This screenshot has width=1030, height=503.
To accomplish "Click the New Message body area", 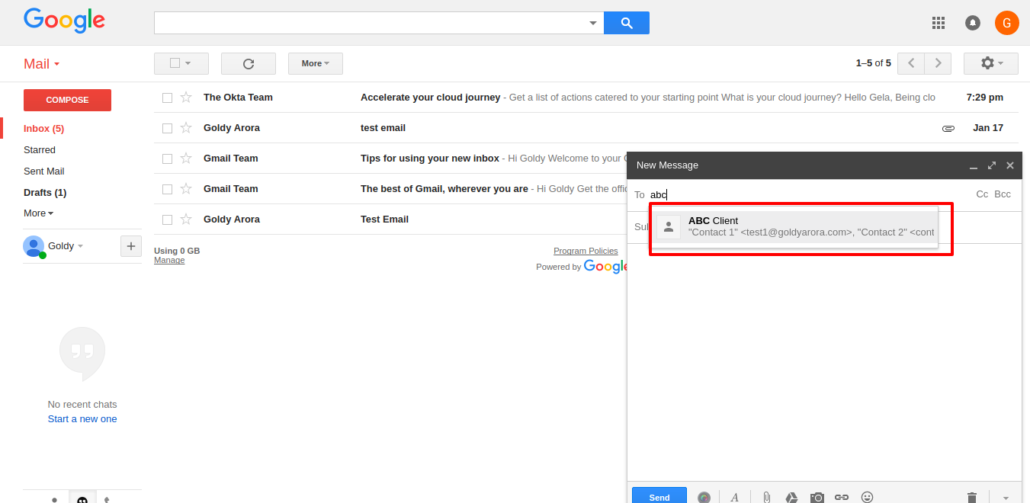I will 824,364.
